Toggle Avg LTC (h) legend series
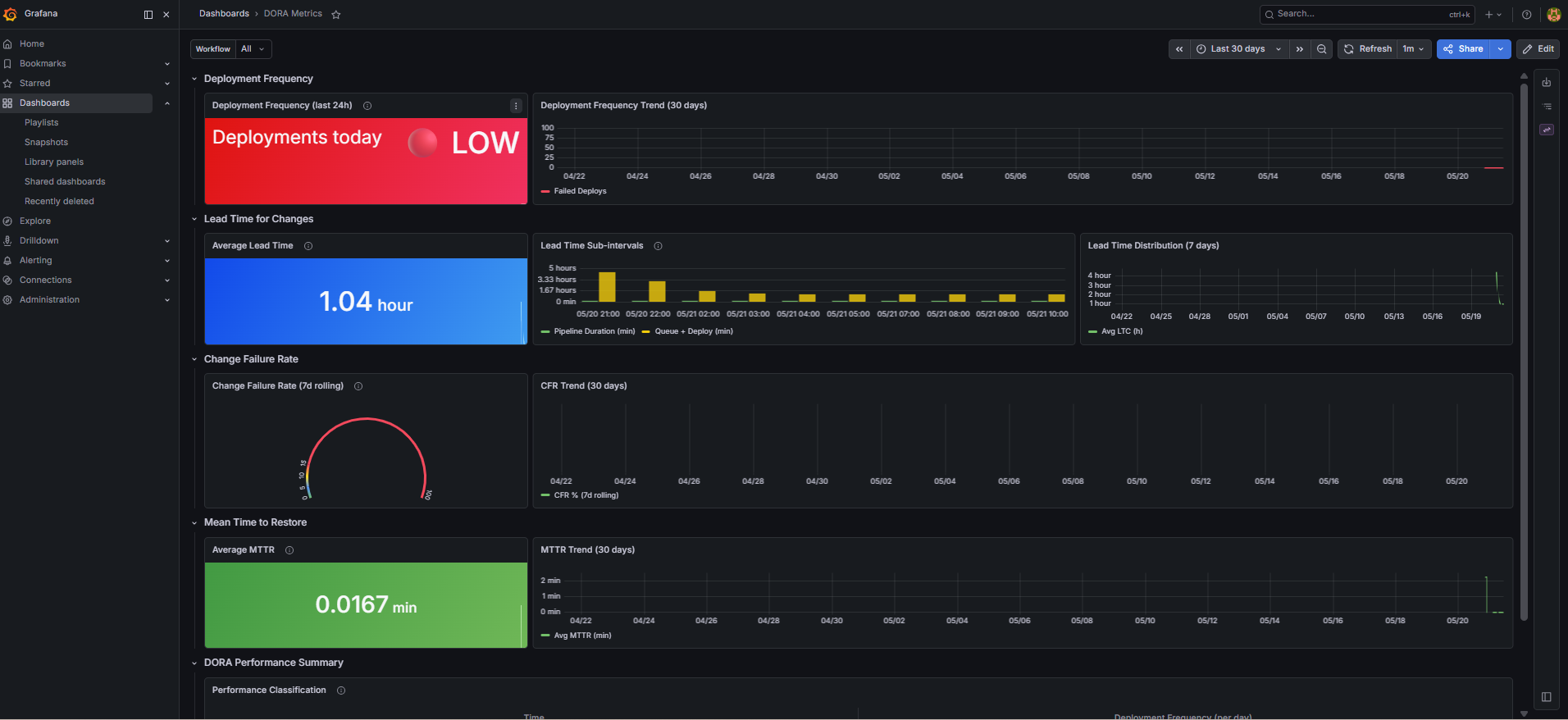The height and width of the screenshot is (720, 1568). pos(1115,331)
